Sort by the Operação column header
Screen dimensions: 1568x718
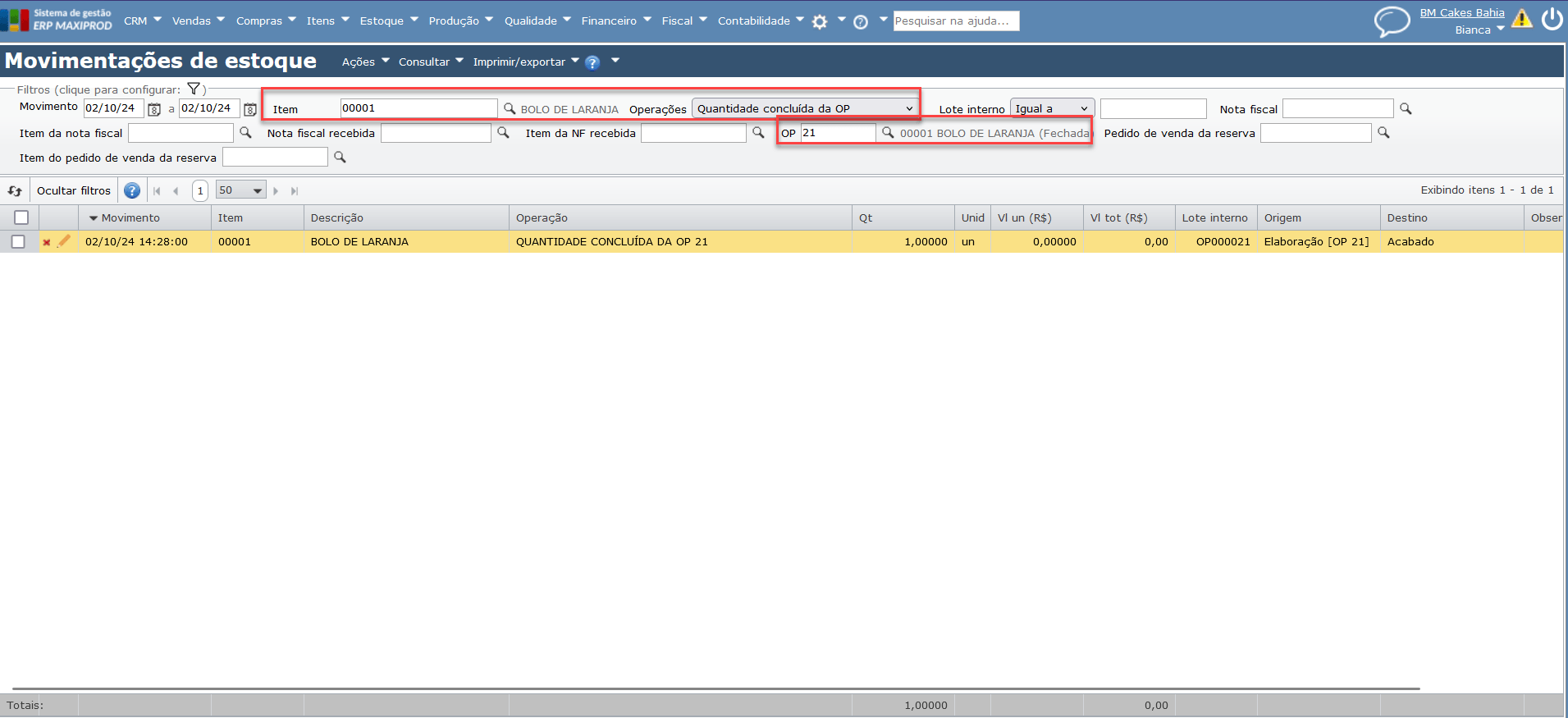click(680, 217)
